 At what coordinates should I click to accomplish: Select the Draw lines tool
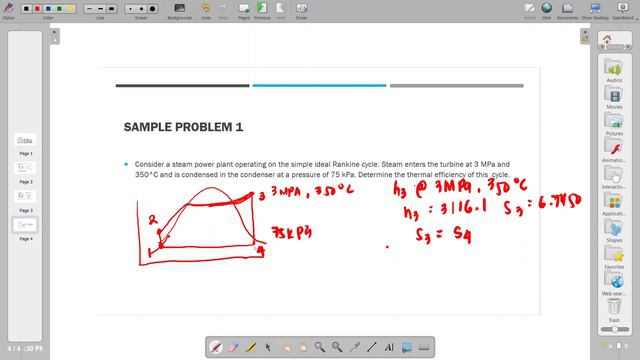(x=372, y=347)
